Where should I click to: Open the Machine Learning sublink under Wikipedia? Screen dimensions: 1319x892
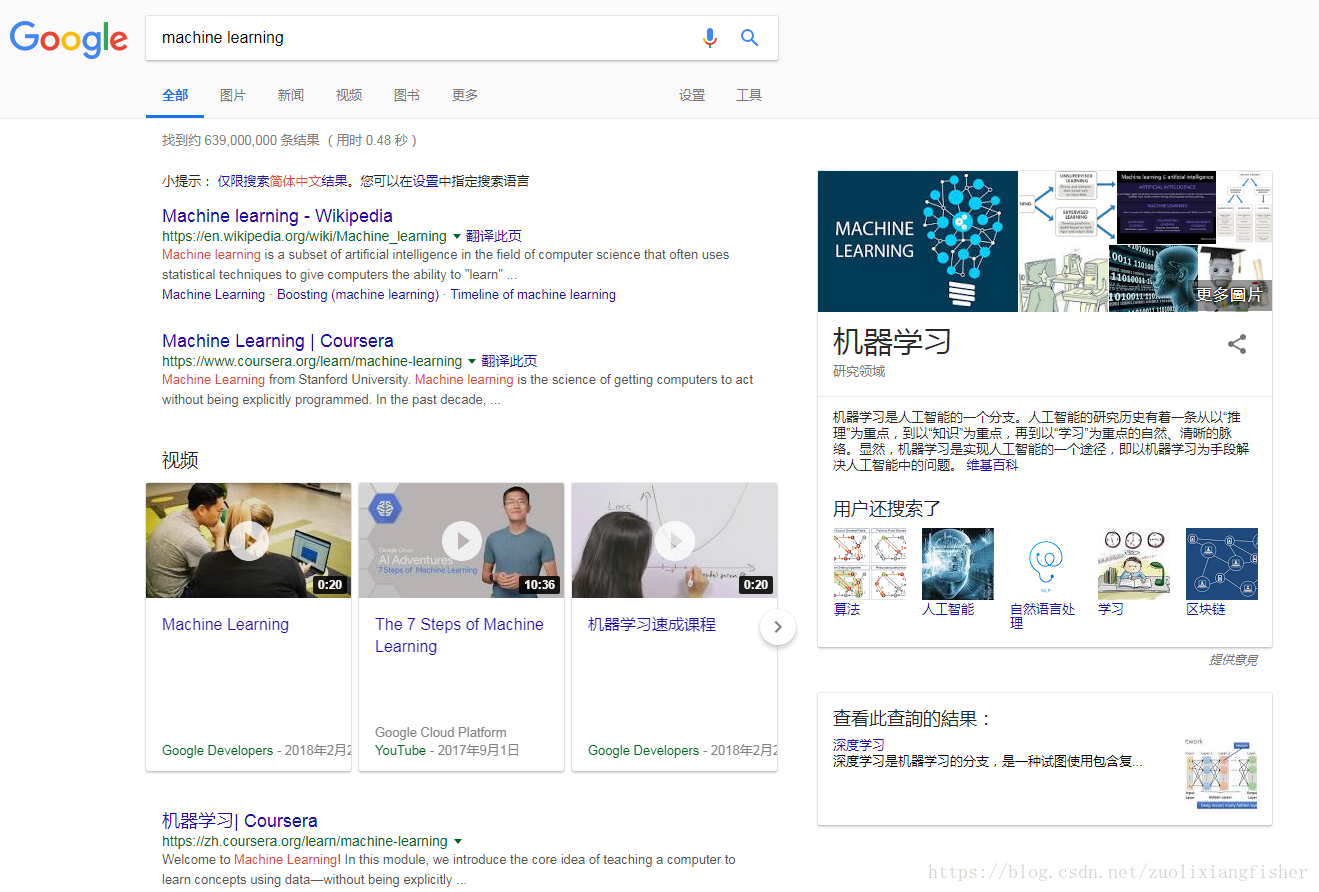tap(213, 295)
